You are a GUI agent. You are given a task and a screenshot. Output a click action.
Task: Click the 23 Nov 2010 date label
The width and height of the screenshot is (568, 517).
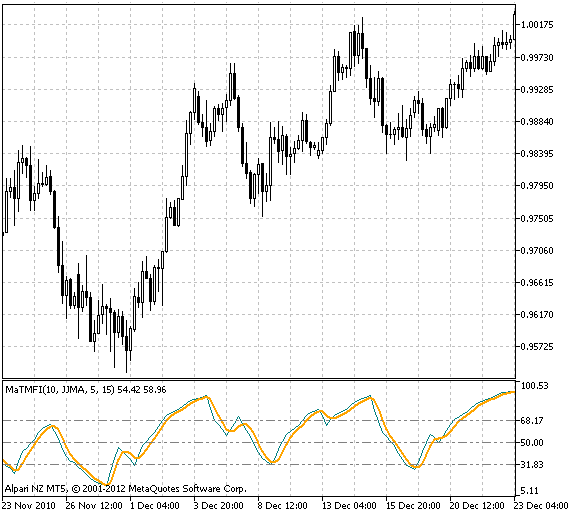(29, 505)
